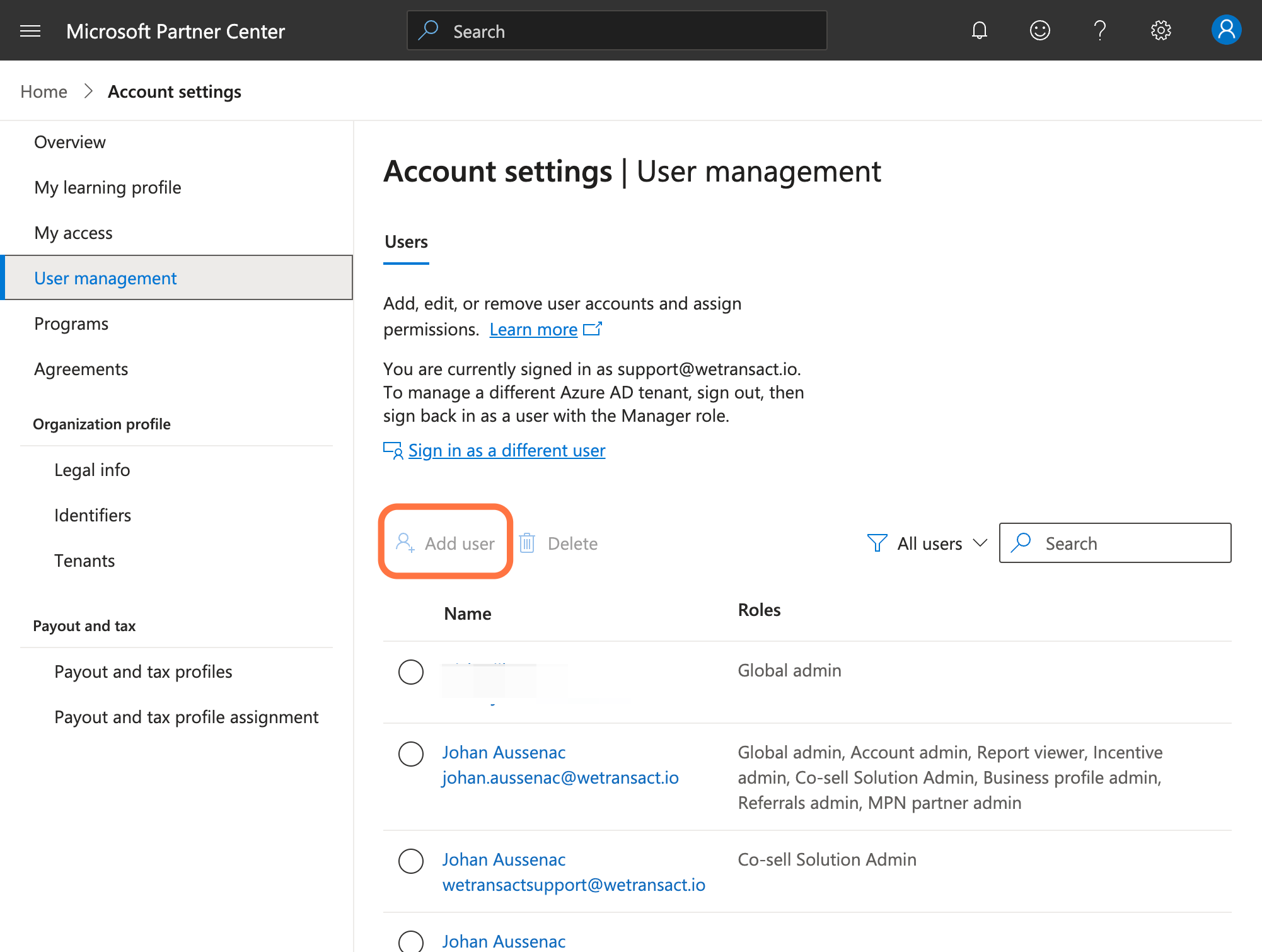Select the Global admin user row radio
1262x952 pixels.
pos(411,672)
